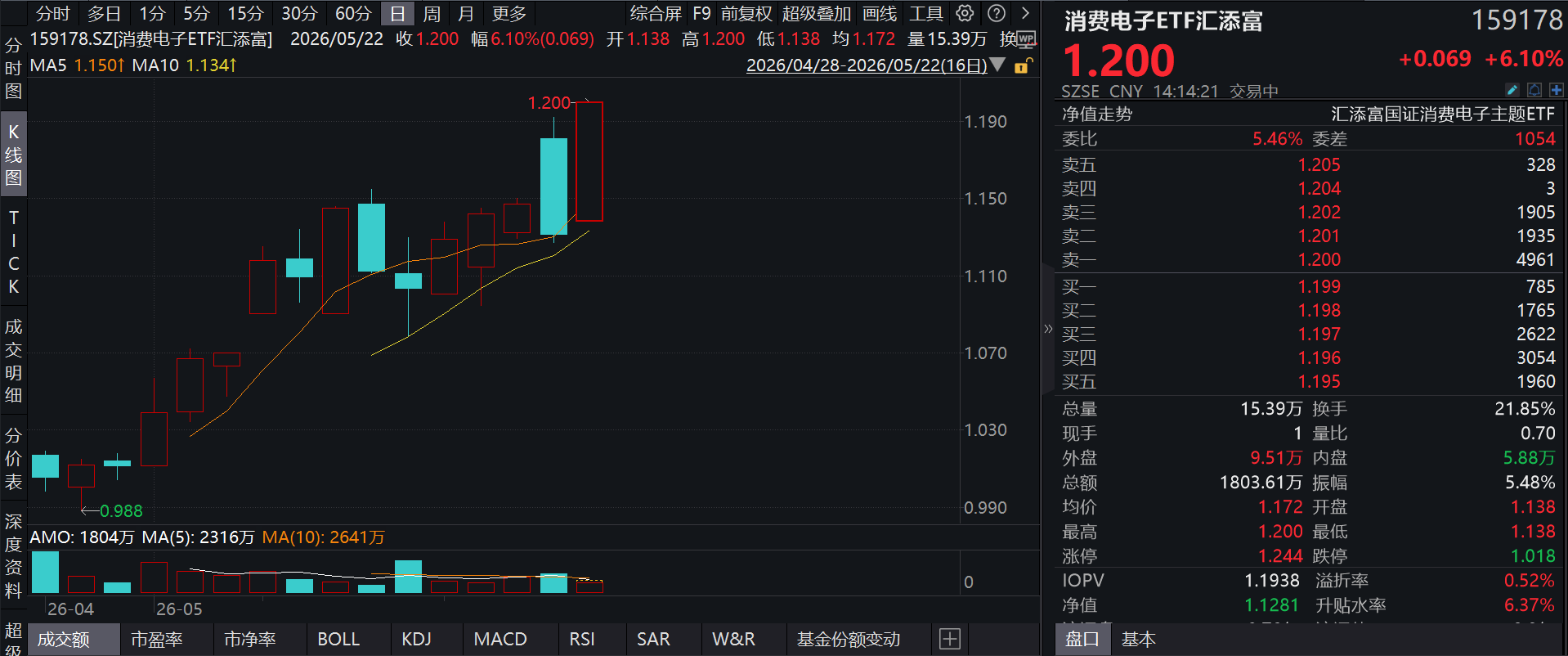
Task: Switch to 多日 multi-day view
Action: click(104, 13)
